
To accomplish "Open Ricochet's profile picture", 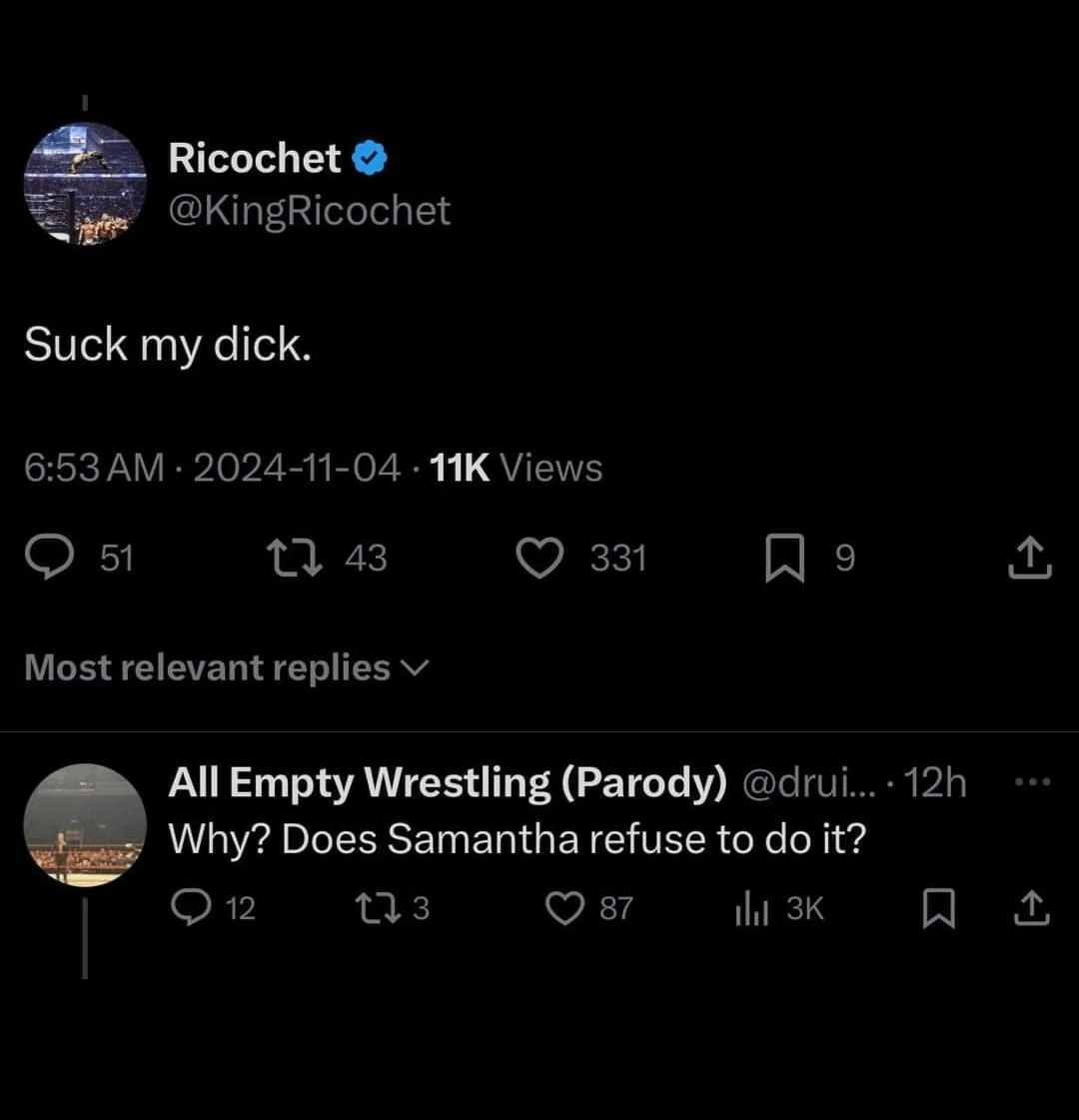I will coord(85,184).
